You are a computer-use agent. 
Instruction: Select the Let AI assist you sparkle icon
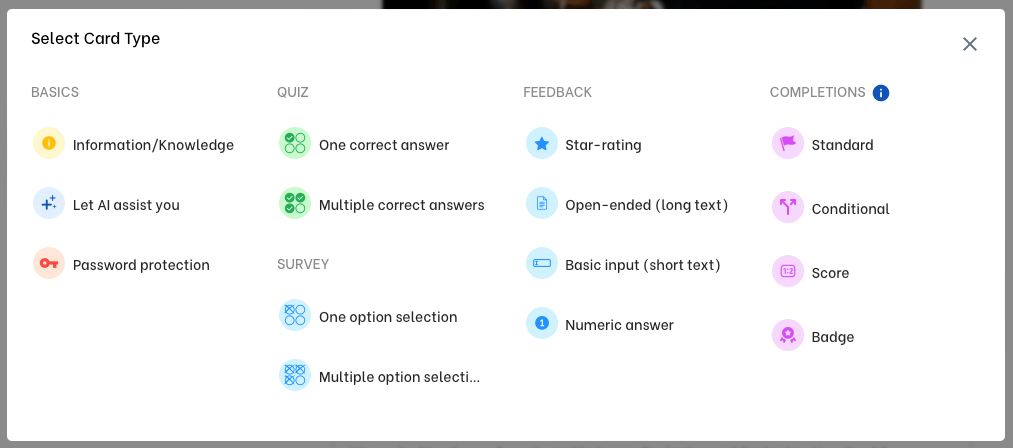pyautogui.click(x=49, y=204)
